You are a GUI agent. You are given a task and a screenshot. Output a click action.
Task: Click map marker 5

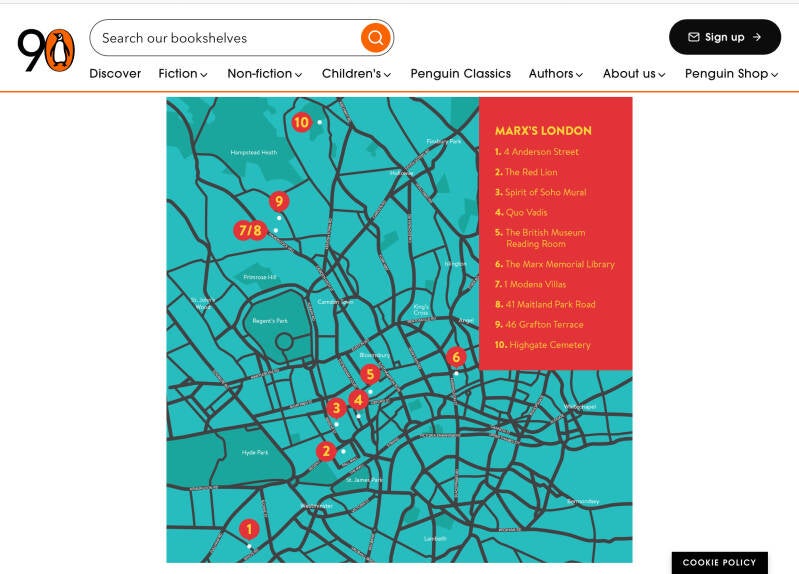tap(370, 374)
